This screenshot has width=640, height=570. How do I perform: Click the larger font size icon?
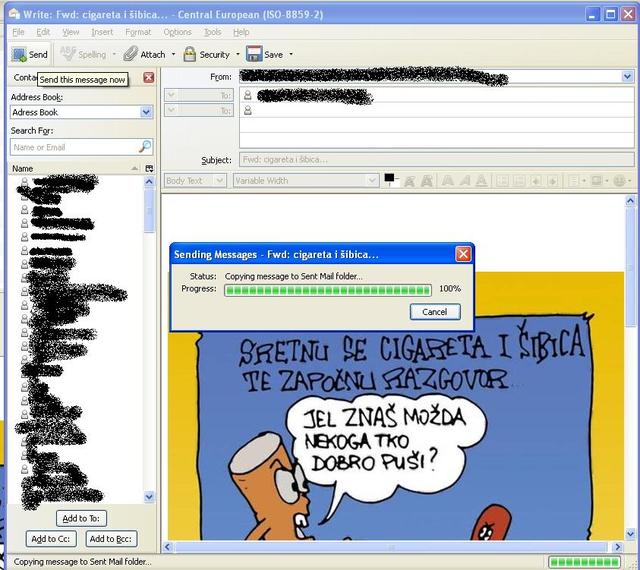point(427,180)
